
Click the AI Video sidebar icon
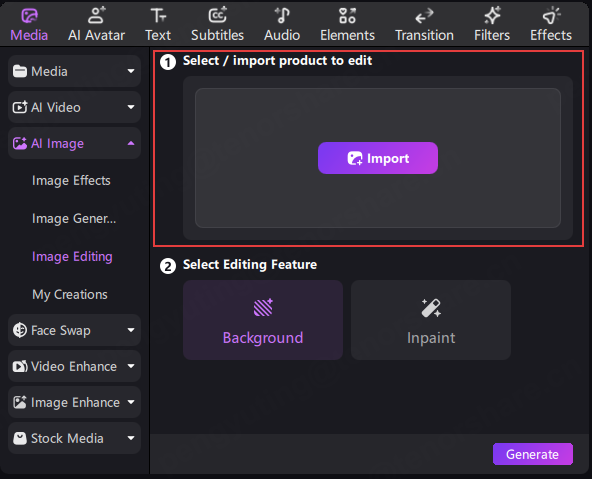click(20, 107)
